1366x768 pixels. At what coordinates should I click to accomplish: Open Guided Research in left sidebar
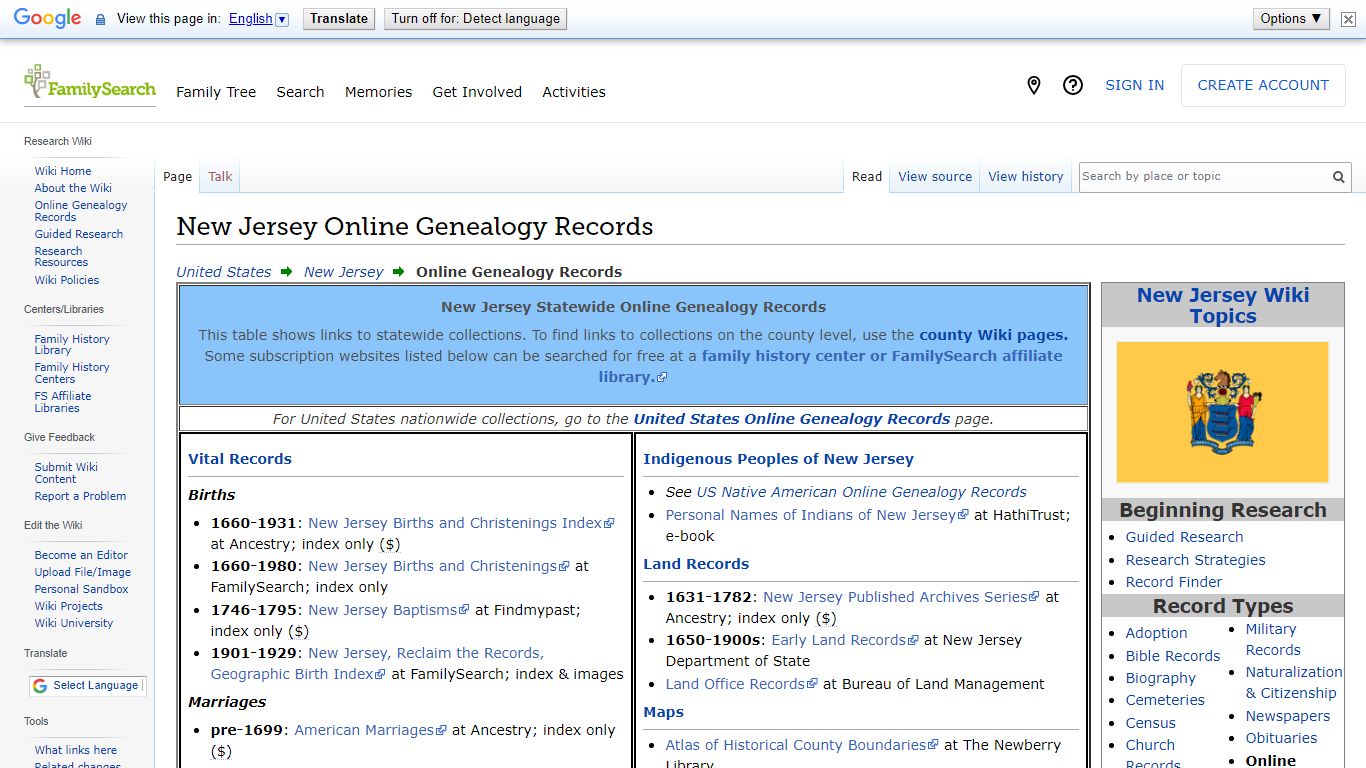79,234
